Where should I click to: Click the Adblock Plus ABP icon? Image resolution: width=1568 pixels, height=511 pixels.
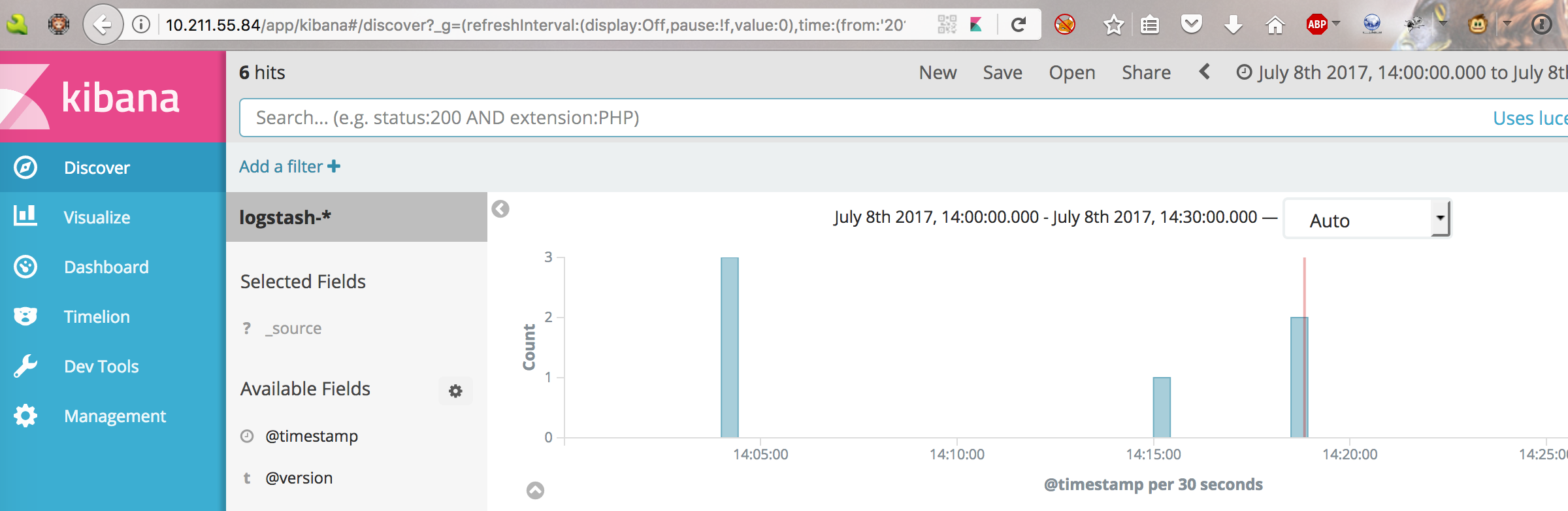(x=1316, y=25)
